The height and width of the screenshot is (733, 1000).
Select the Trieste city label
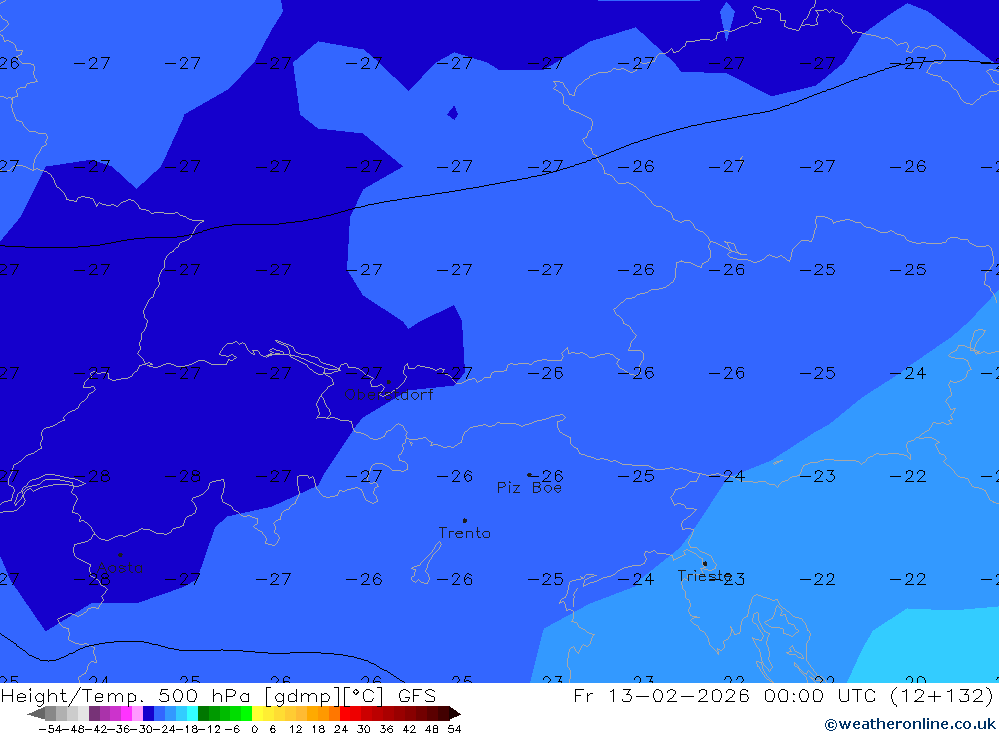click(704, 576)
